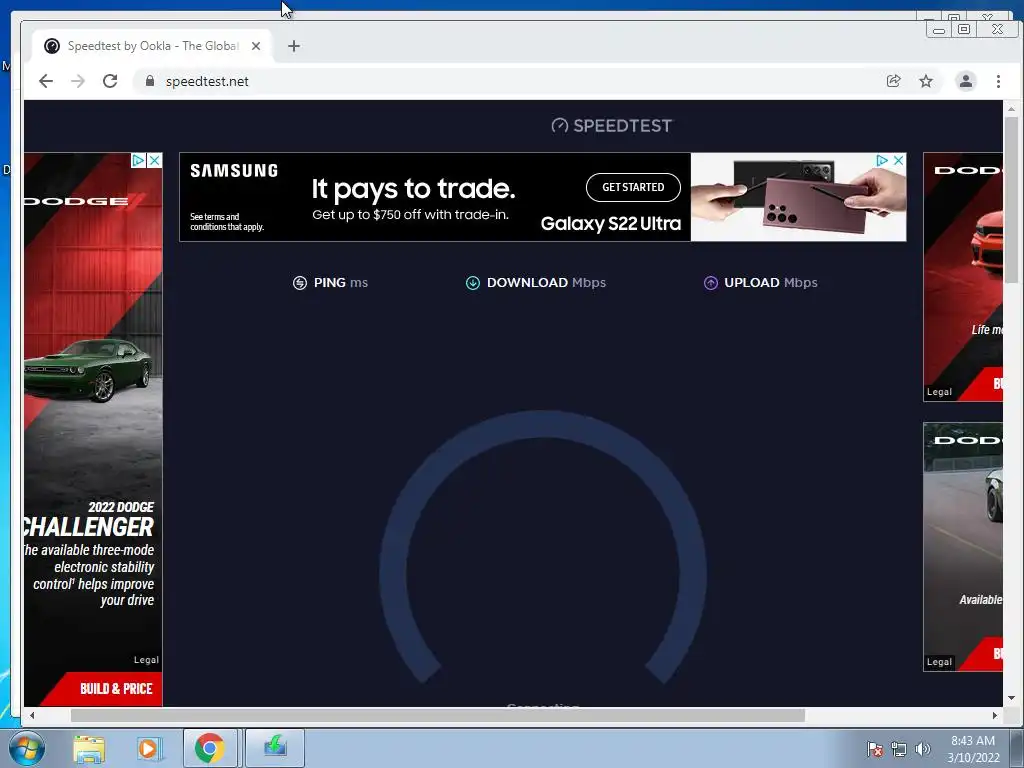This screenshot has height=768, width=1024.
Task: Click Legal on lower right Dodge ad
Action: pyautogui.click(x=940, y=662)
